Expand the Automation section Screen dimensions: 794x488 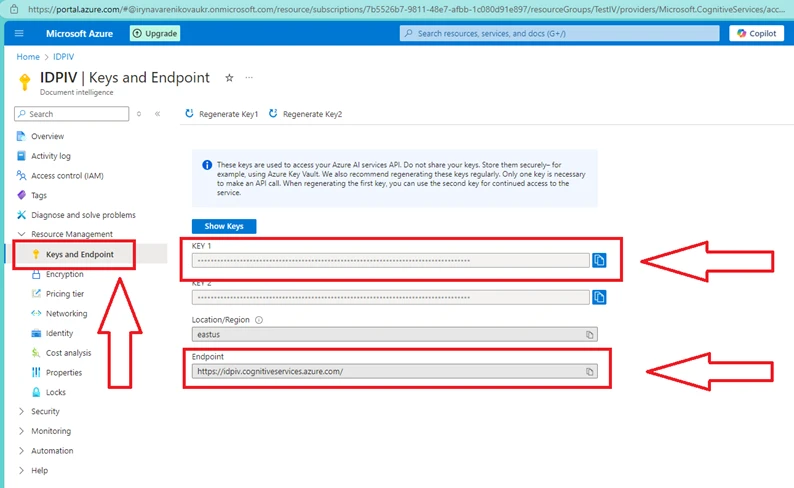[x=21, y=451]
